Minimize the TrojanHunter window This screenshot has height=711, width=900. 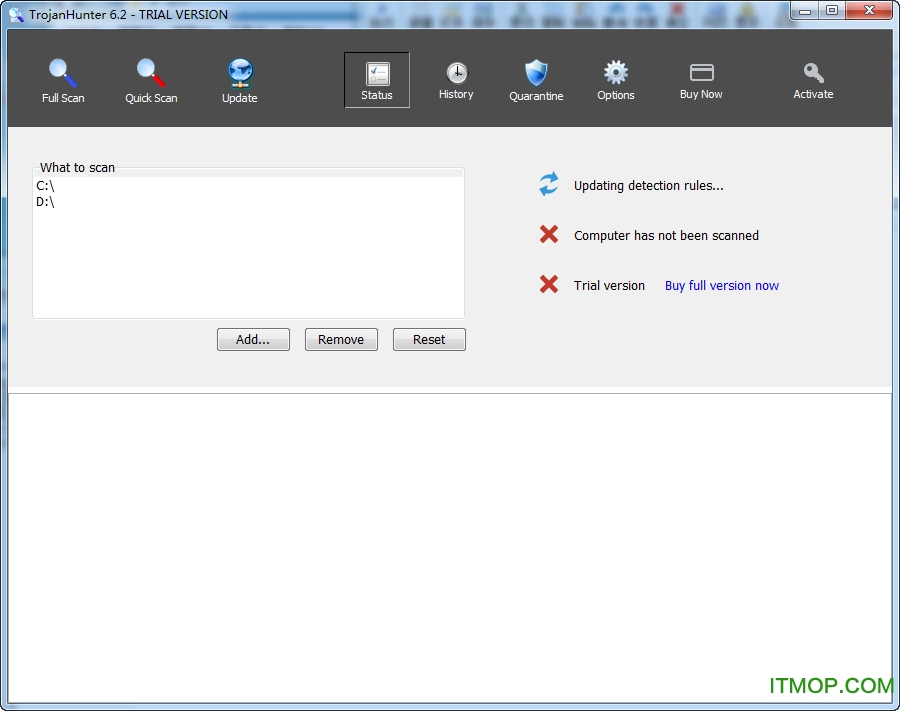805,11
